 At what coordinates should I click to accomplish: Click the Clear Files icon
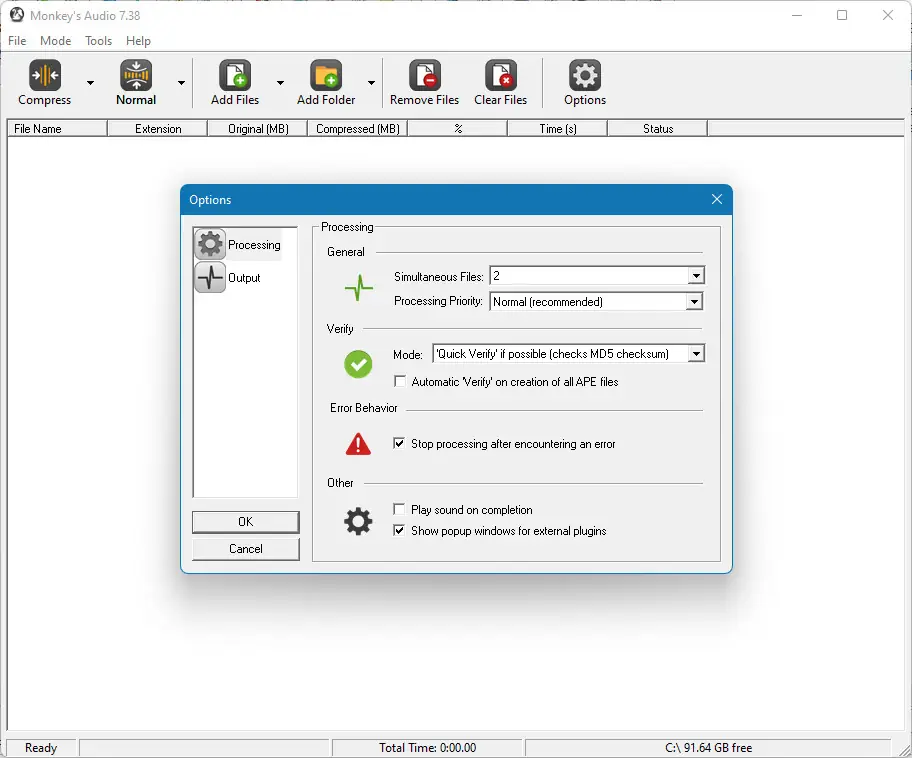[x=501, y=75]
